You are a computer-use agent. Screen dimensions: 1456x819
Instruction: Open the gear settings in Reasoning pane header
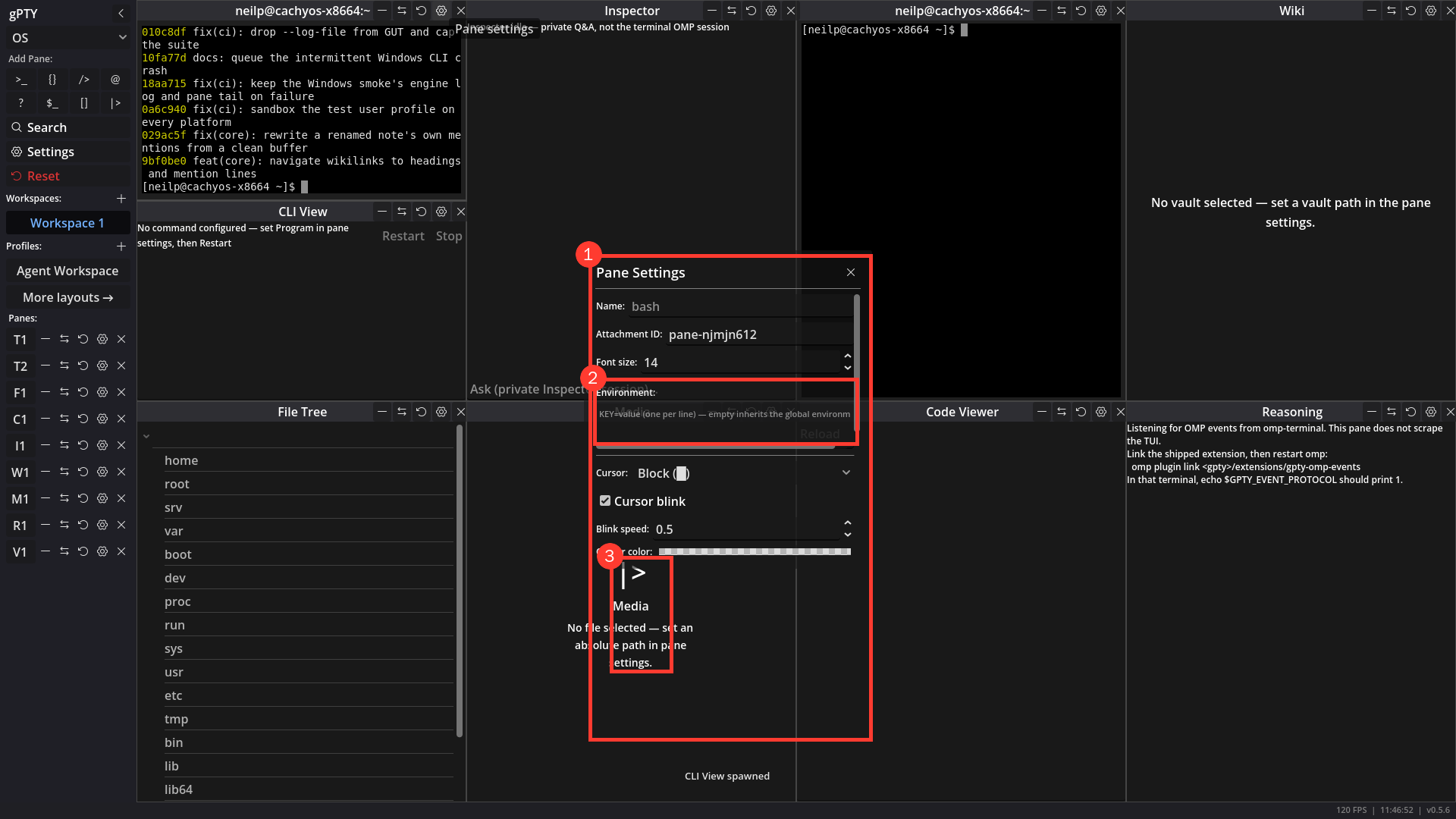1431,412
